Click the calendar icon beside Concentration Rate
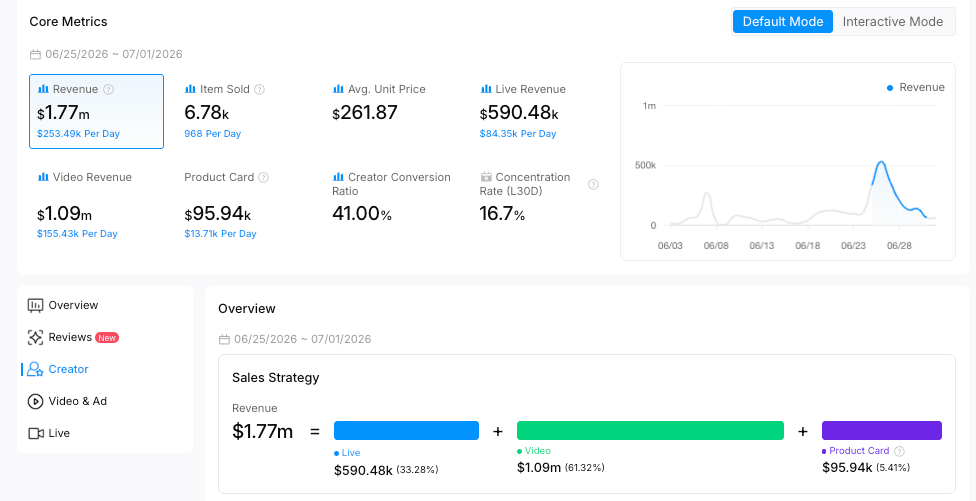The image size is (976, 501). [x=486, y=177]
